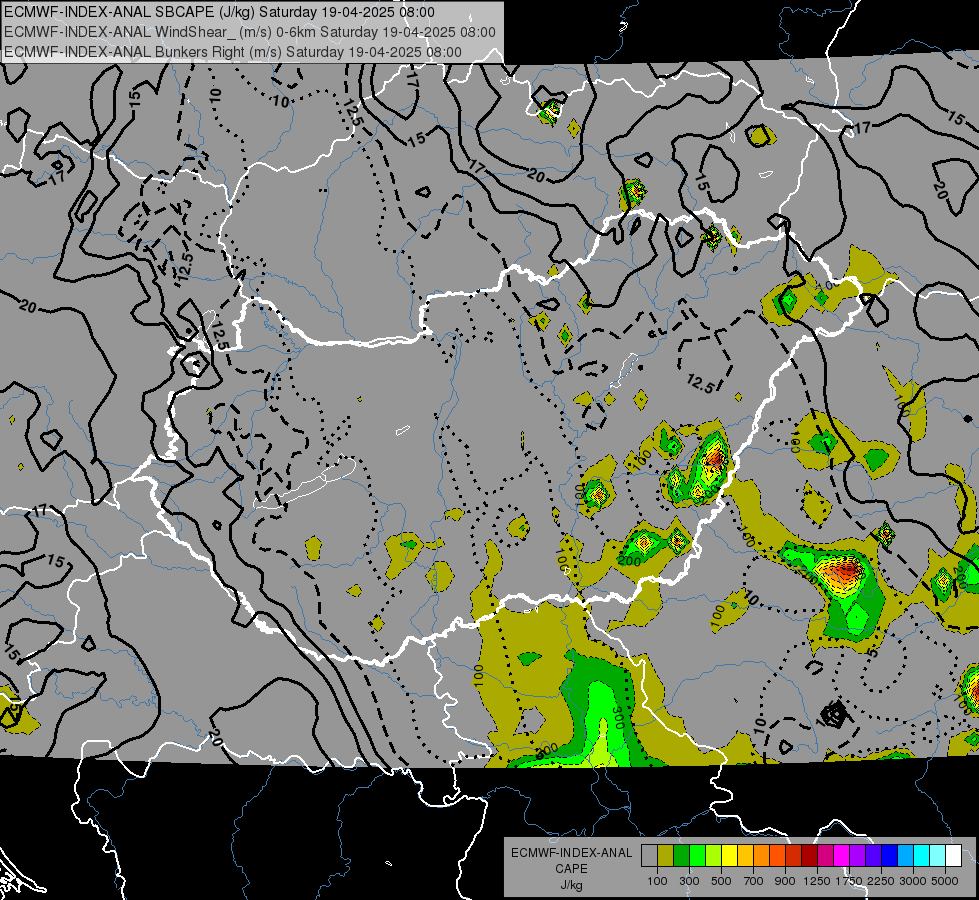Select the pale cyan legend swatch
Screen dimensions: 979x900
pyautogui.click(x=938, y=856)
